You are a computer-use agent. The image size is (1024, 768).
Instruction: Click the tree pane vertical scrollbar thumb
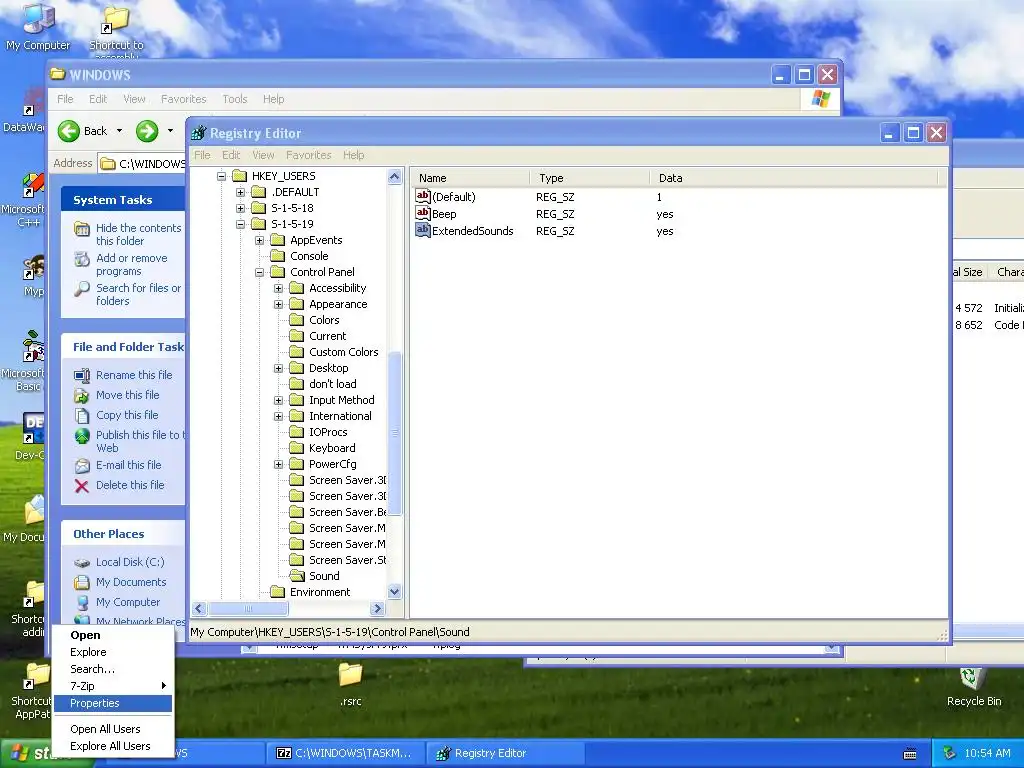click(x=394, y=433)
